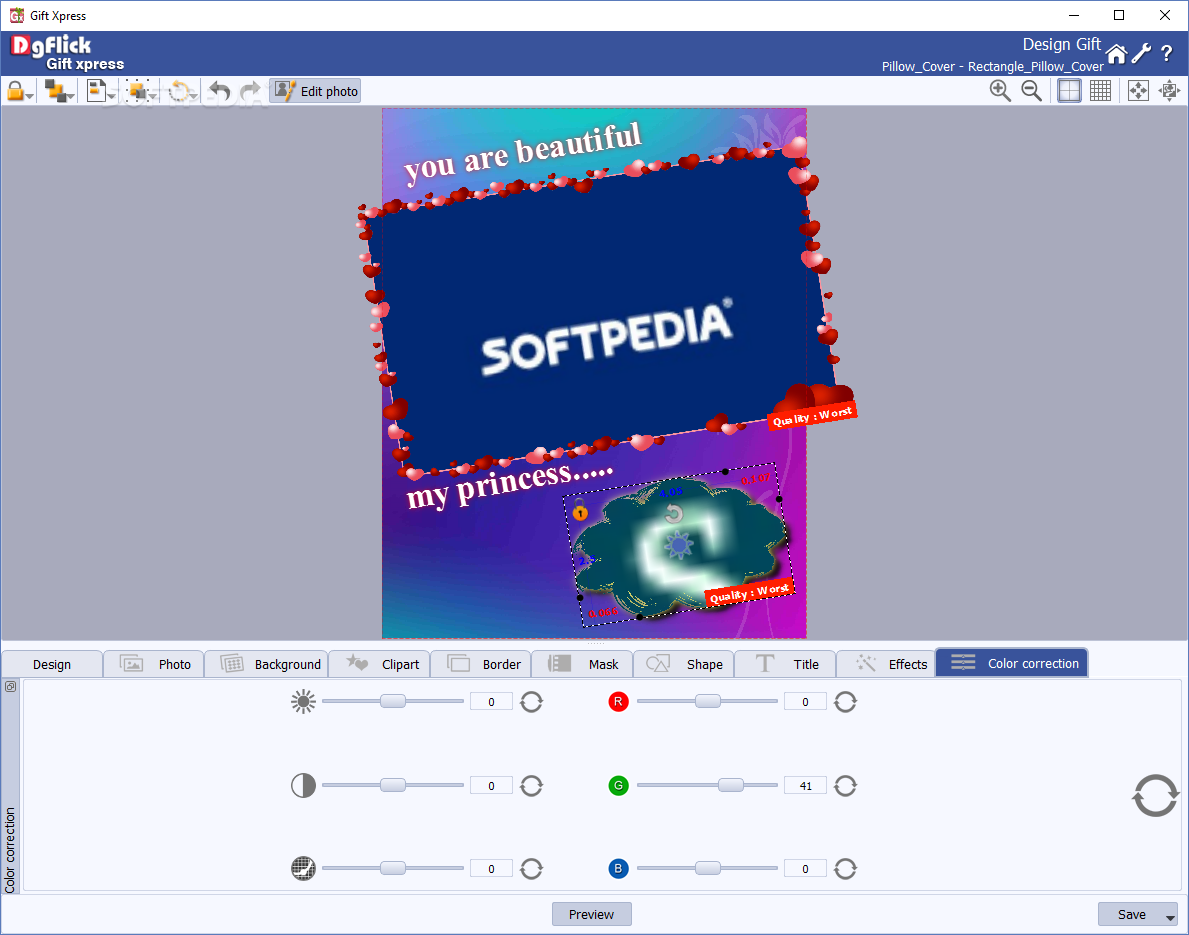The image size is (1189, 935).
Task: Click the lock icon on selected photo
Action: coord(580,510)
